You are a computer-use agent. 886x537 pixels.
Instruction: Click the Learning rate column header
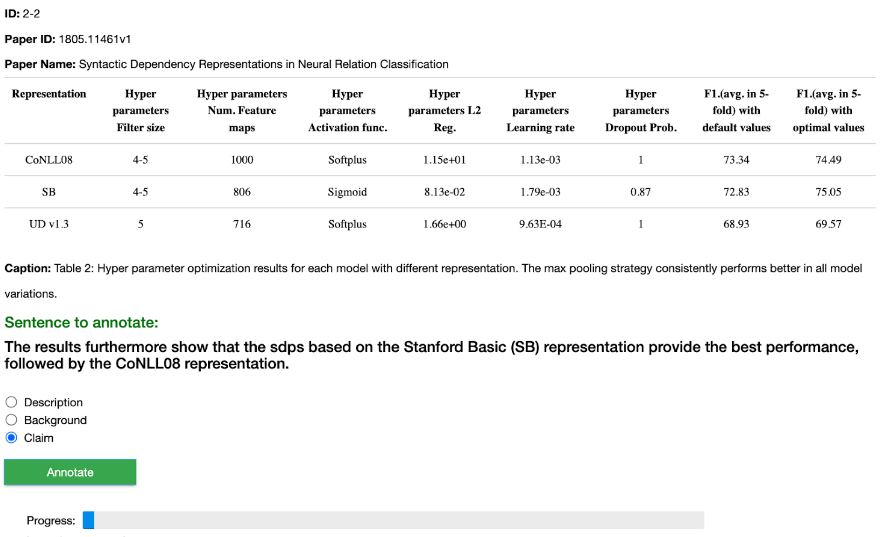pos(540,111)
